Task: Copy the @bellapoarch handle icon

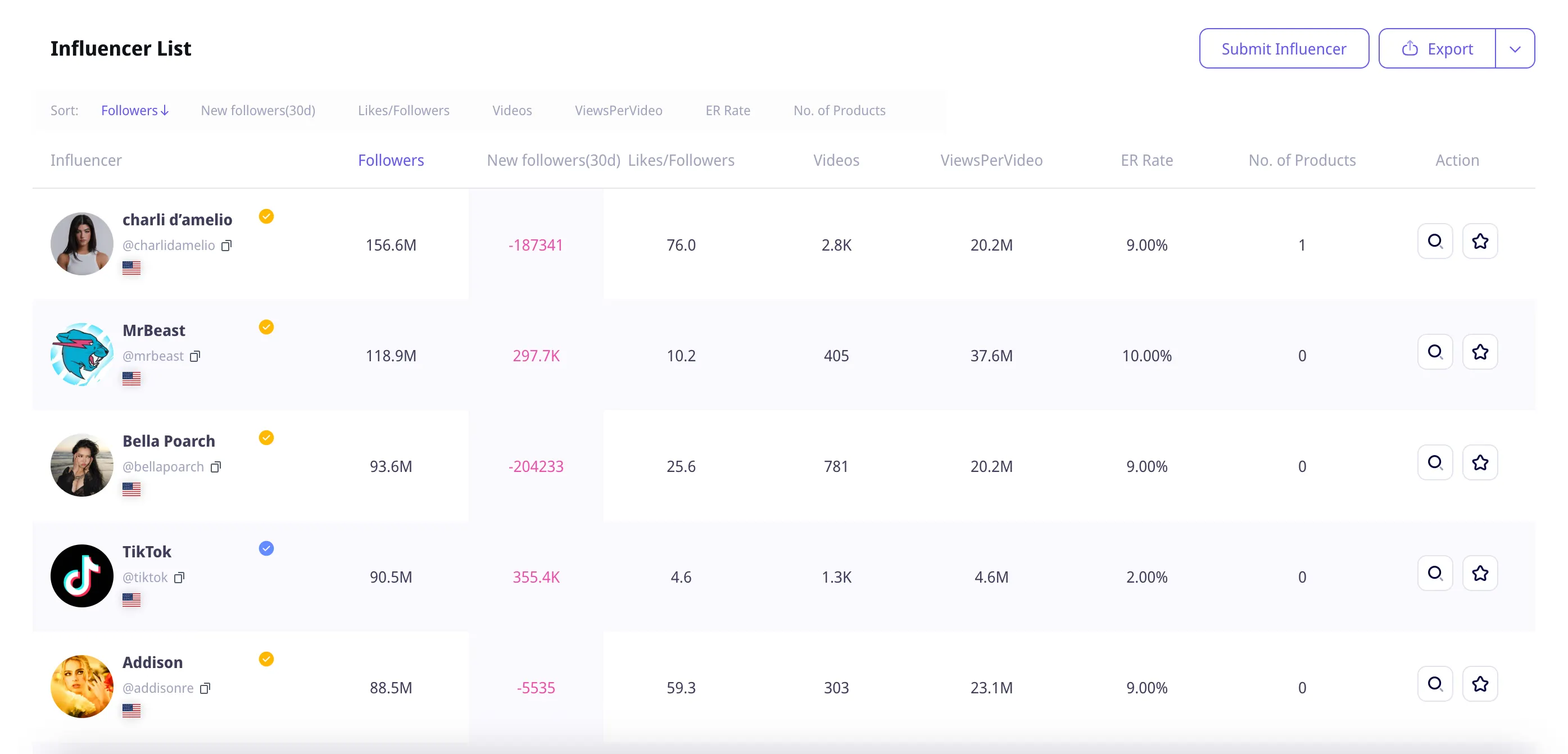Action: coord(215,467)
